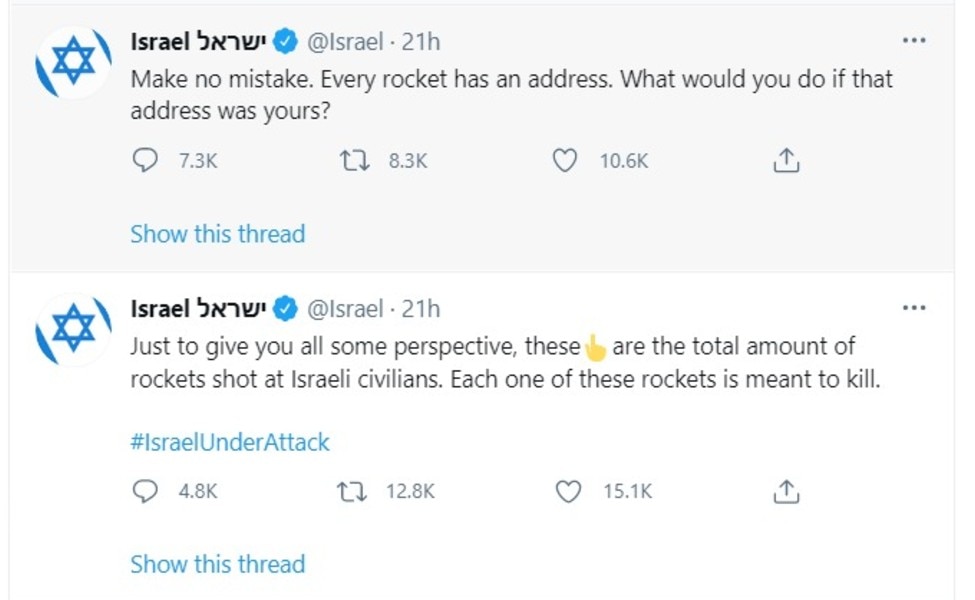This screenshot has width=975, height=600.
Task: Reply to the rockets perspective tweet
Action: (146, 491)
